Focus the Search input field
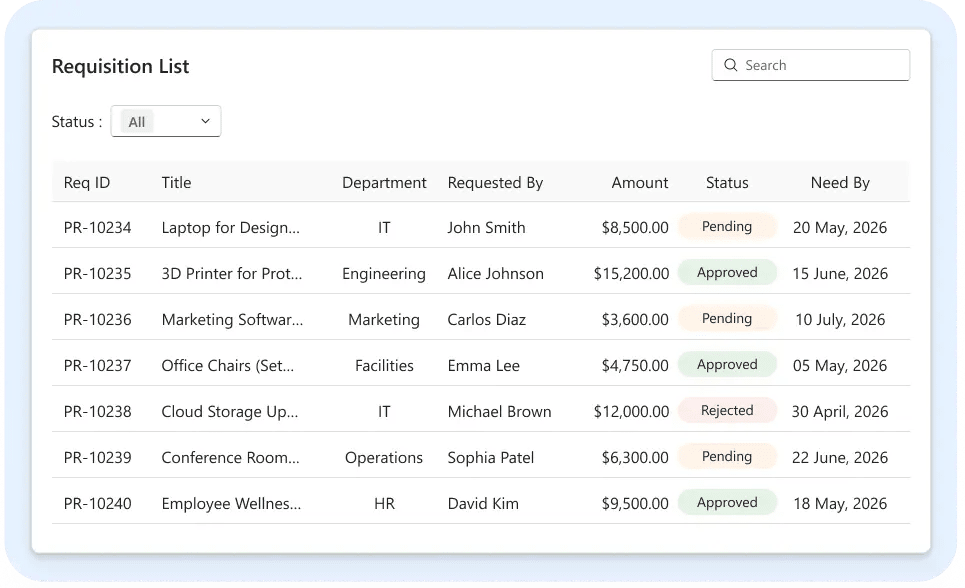 click(811, 65)
